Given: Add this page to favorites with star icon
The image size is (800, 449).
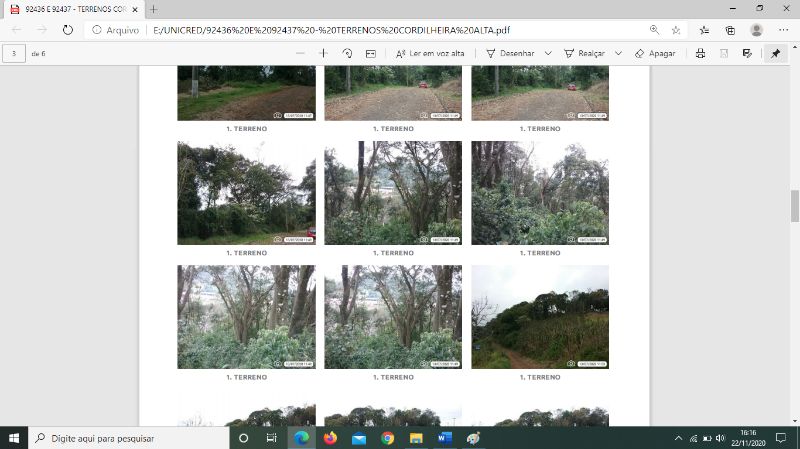Looking at the screenshot, I should 676,30.
